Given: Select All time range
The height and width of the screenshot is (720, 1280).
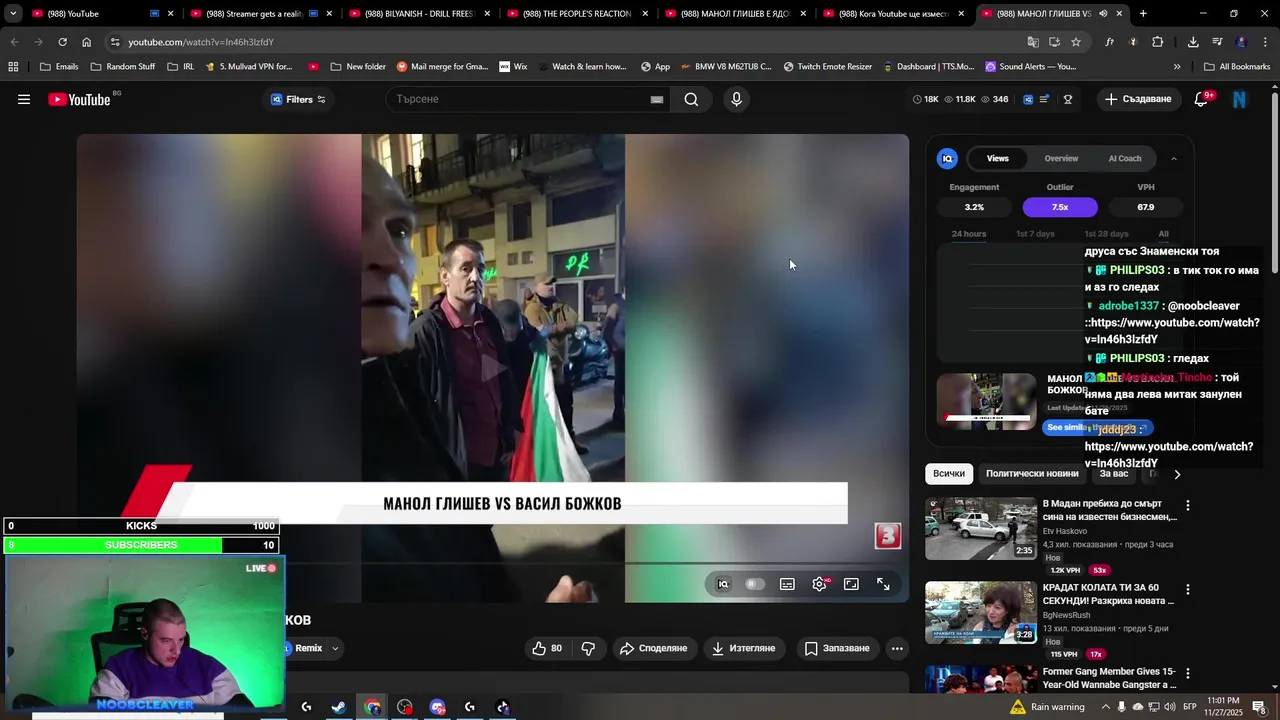Looking at the screenshot, I should [1163, 234].
